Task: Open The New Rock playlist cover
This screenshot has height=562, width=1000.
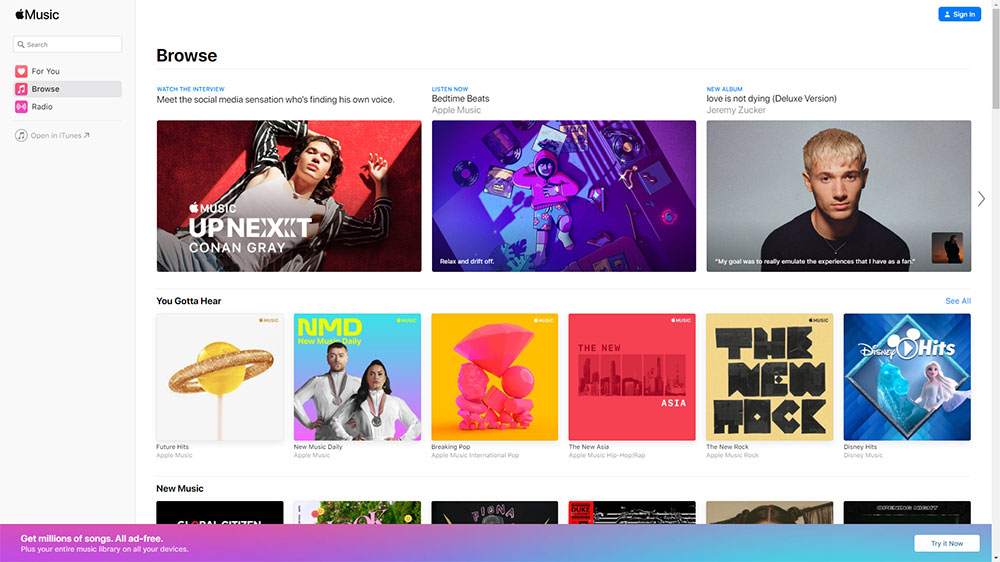Action: (770, 377)
